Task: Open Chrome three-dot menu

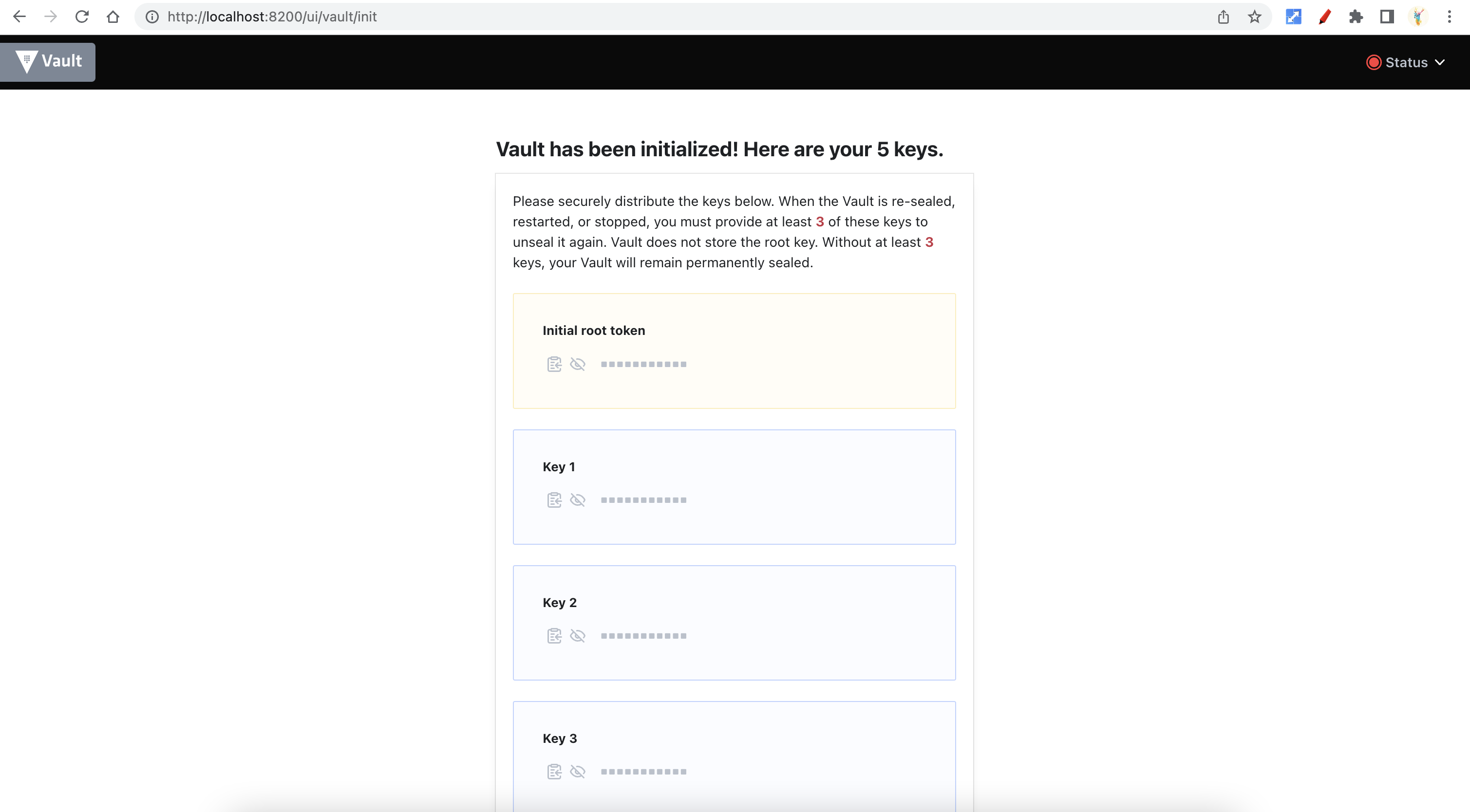Action: pos(1449,17)
